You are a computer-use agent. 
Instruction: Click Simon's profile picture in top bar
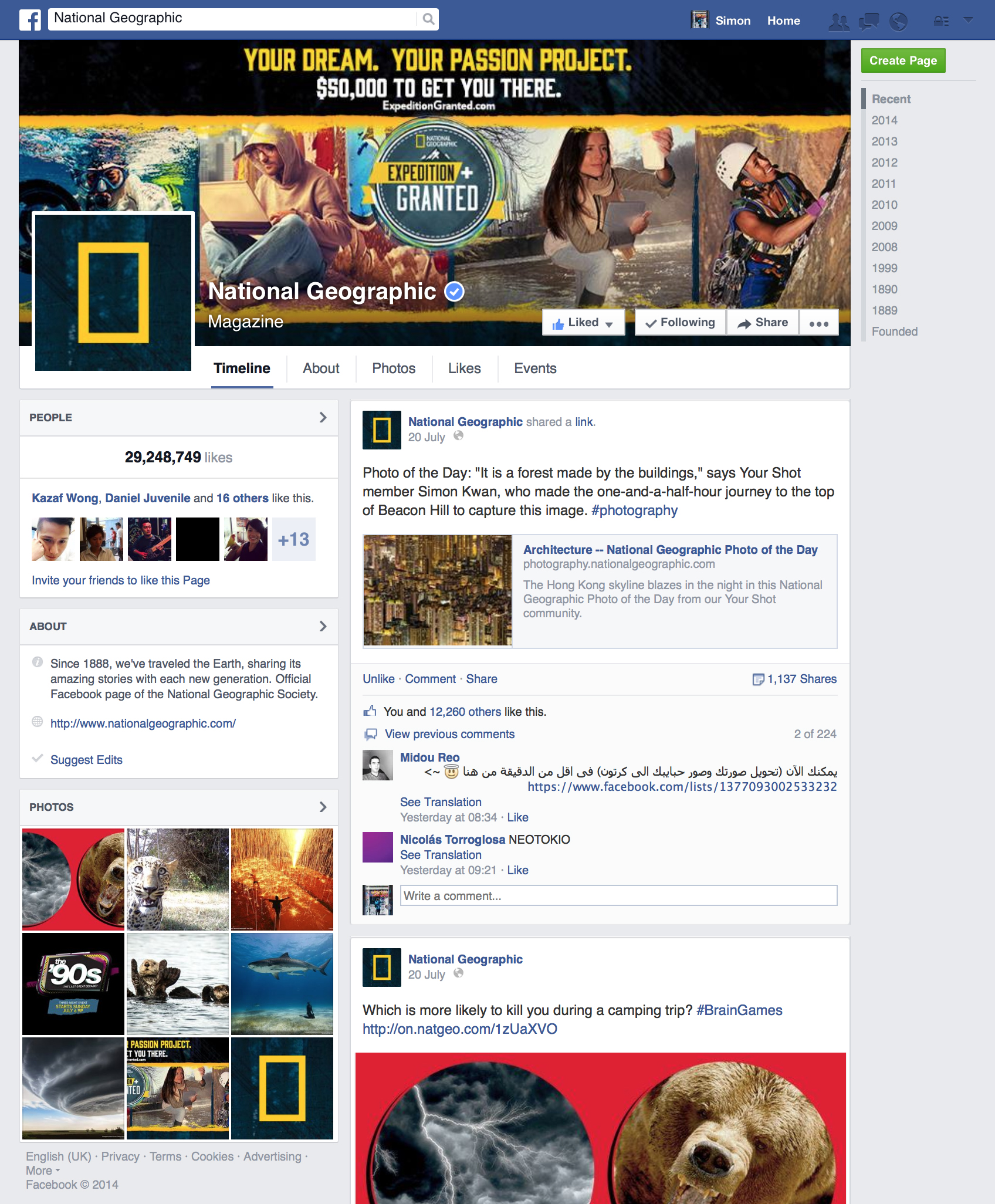(x=699, y=20)
